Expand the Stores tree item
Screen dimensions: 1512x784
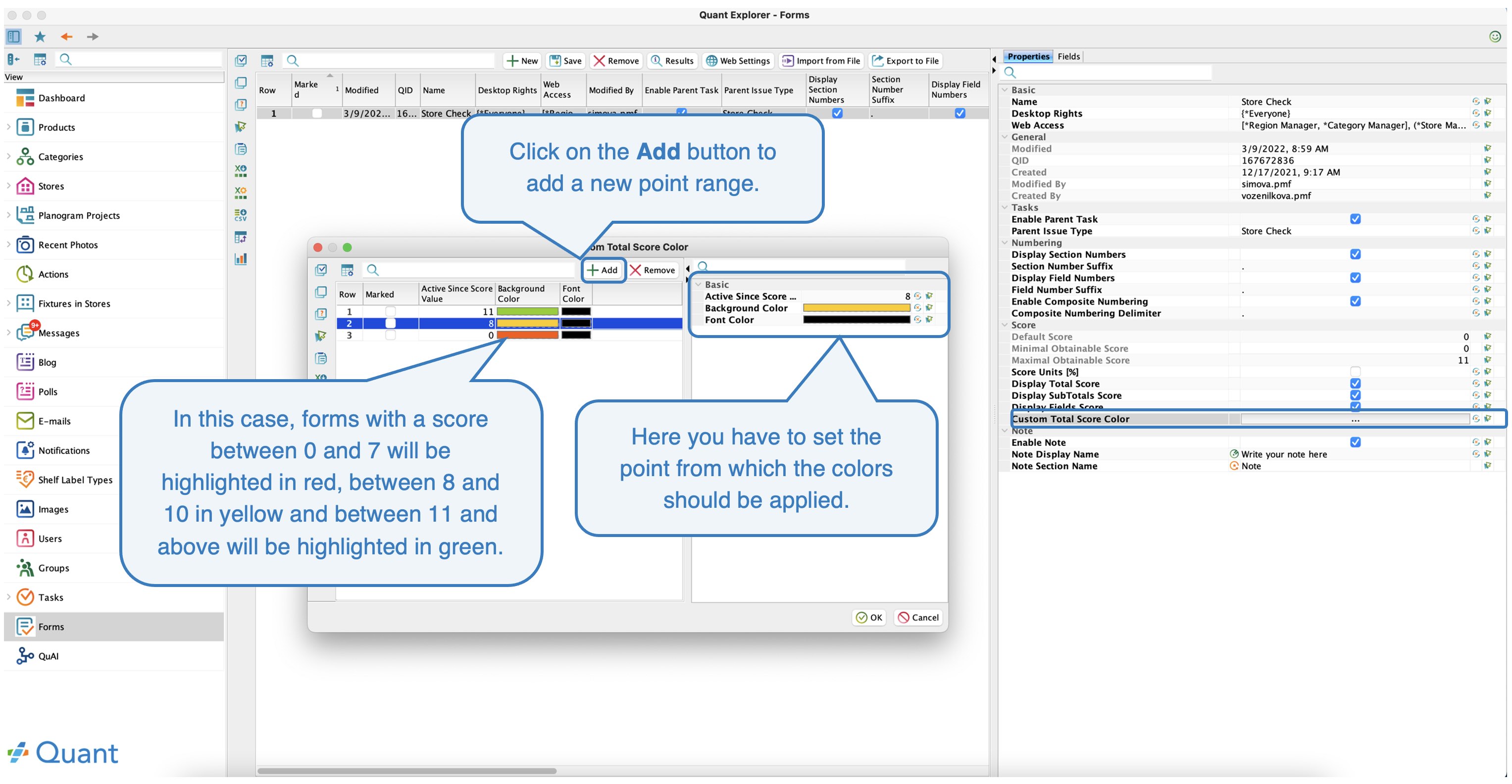pos(8,186)
